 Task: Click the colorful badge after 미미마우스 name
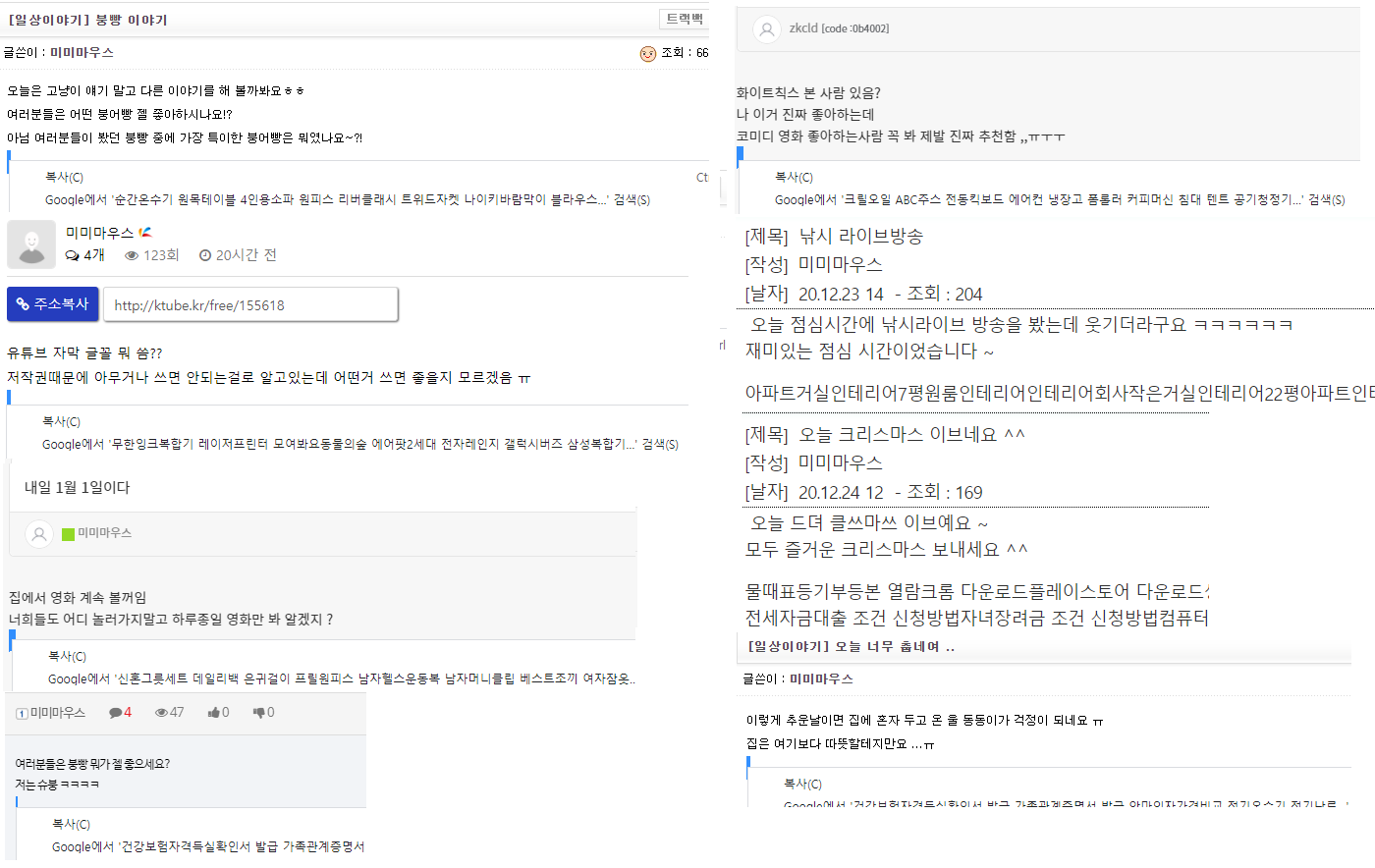tap(145, 233)
